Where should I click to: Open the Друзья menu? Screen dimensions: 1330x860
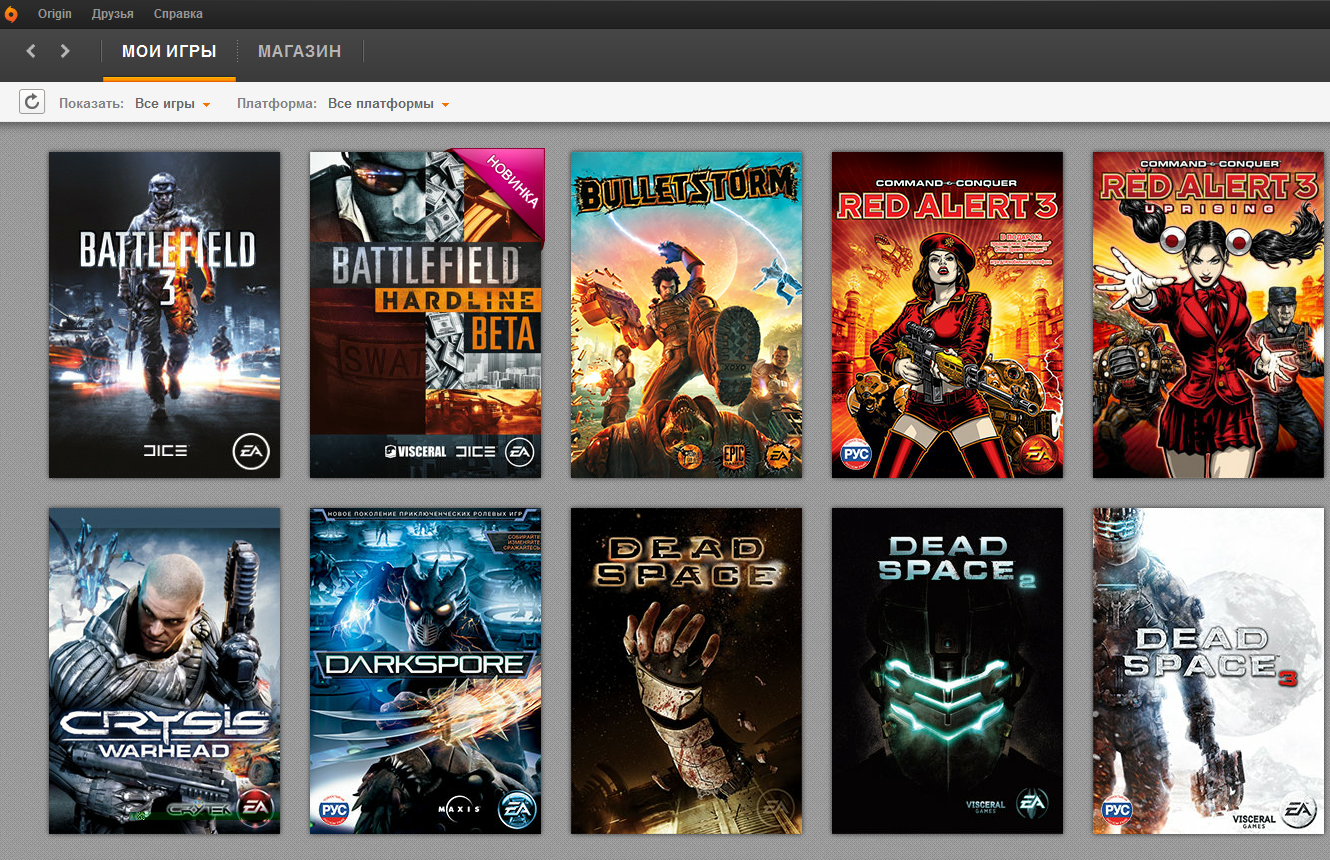click(112, 14)
